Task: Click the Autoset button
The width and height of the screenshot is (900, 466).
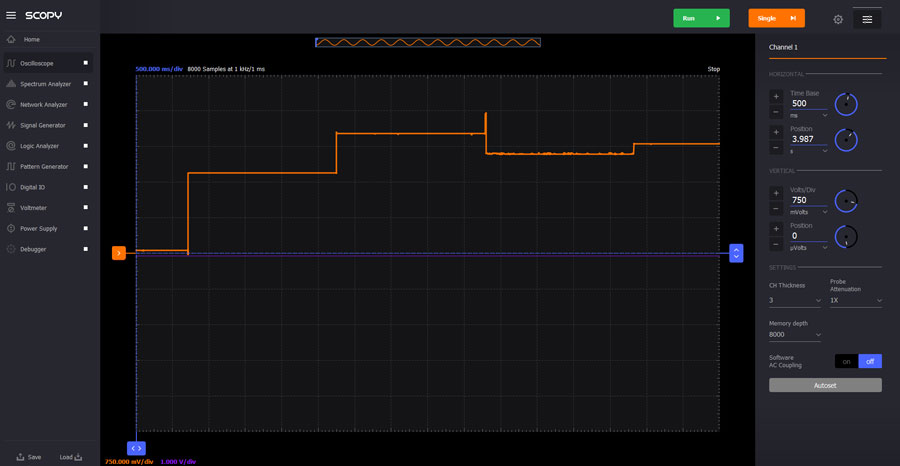Action: (825, 385)
